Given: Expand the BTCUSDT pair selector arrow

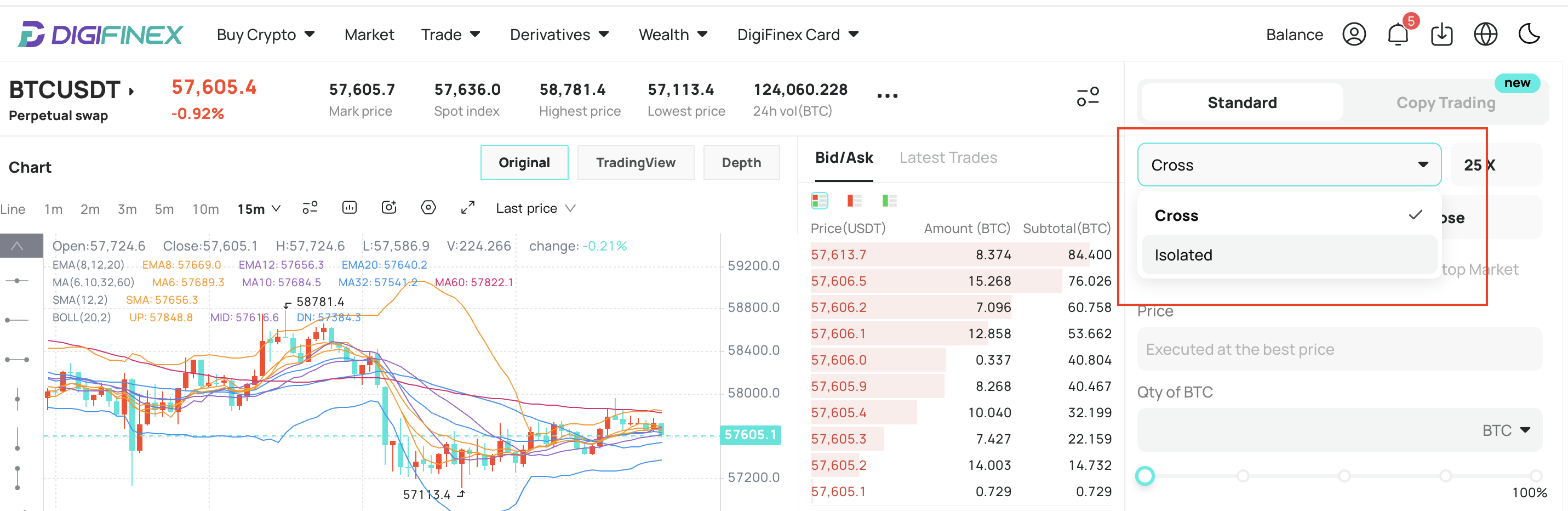Looking at the screenshot, I should coord(131,92).
